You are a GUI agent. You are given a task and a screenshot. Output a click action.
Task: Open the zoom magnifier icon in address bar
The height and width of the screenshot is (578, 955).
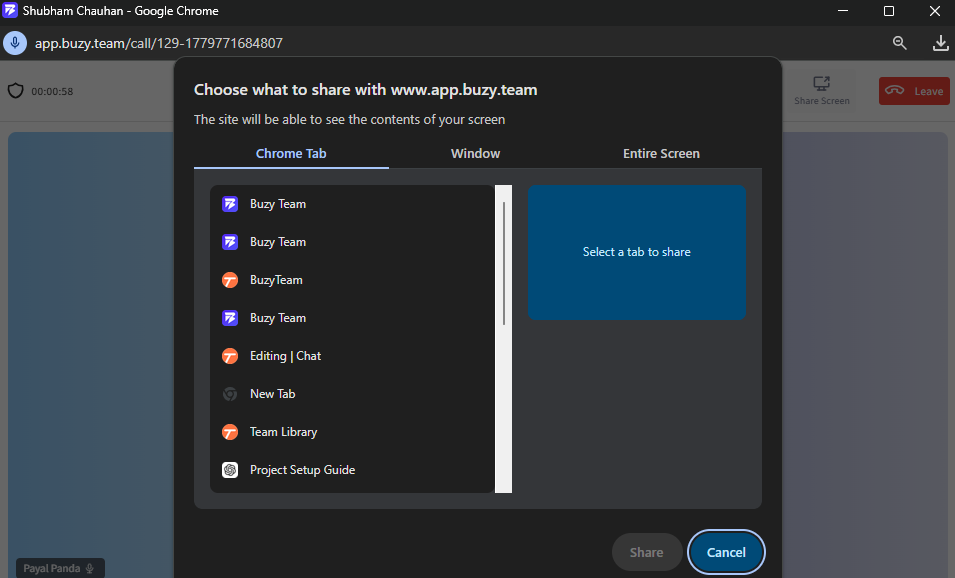click(x=900, y=43)
